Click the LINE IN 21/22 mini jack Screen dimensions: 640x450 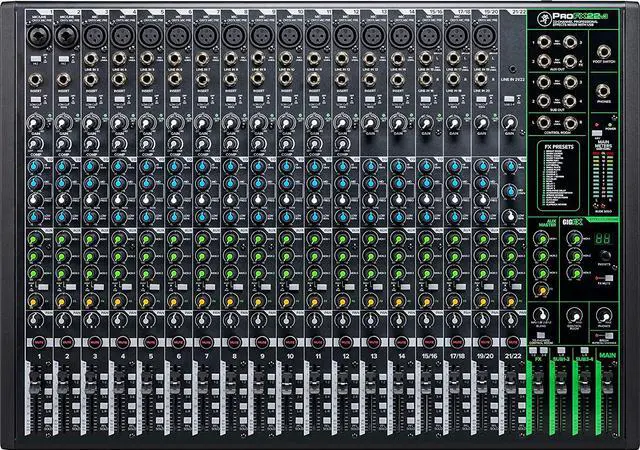click(x=512, y=69)
